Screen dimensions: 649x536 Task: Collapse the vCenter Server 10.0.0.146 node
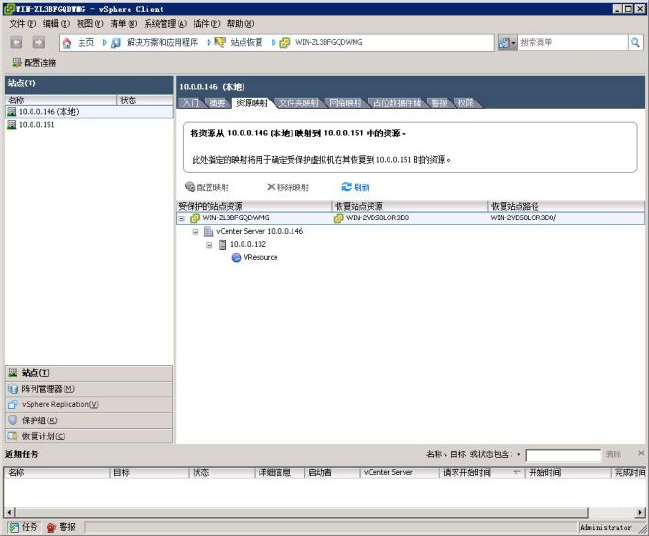196,231
